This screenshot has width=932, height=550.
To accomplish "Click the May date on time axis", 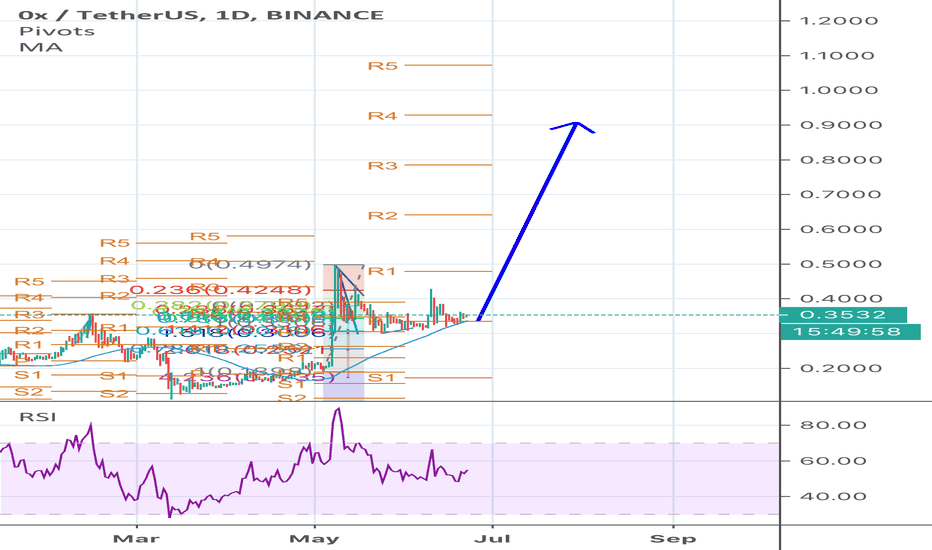I will (x=314, y=539).
